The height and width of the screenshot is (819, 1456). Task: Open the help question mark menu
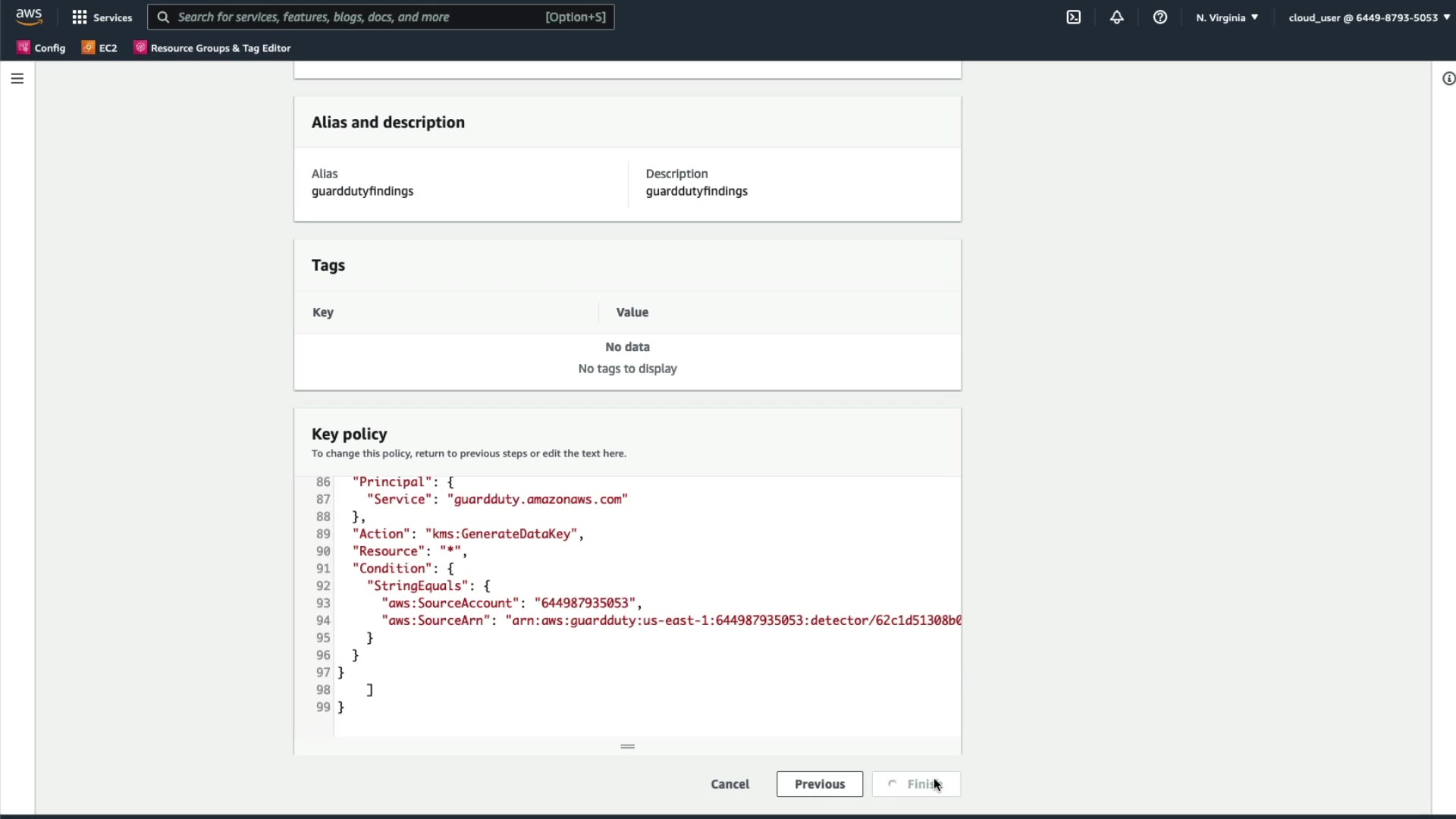pos(1160,17)
